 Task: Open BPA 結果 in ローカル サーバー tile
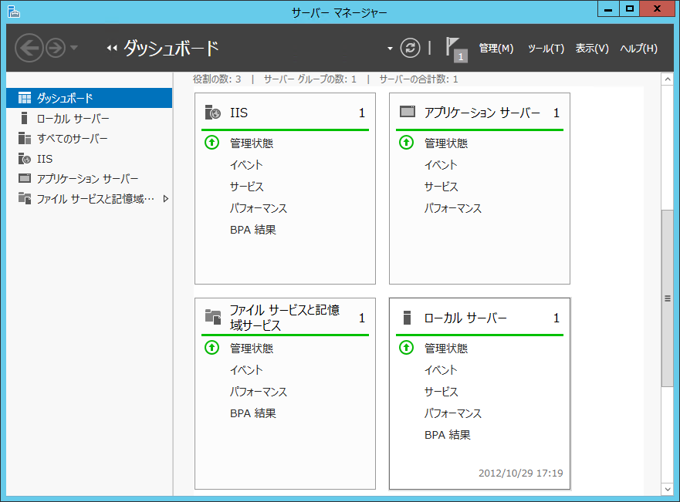click(x=447, y=435)
